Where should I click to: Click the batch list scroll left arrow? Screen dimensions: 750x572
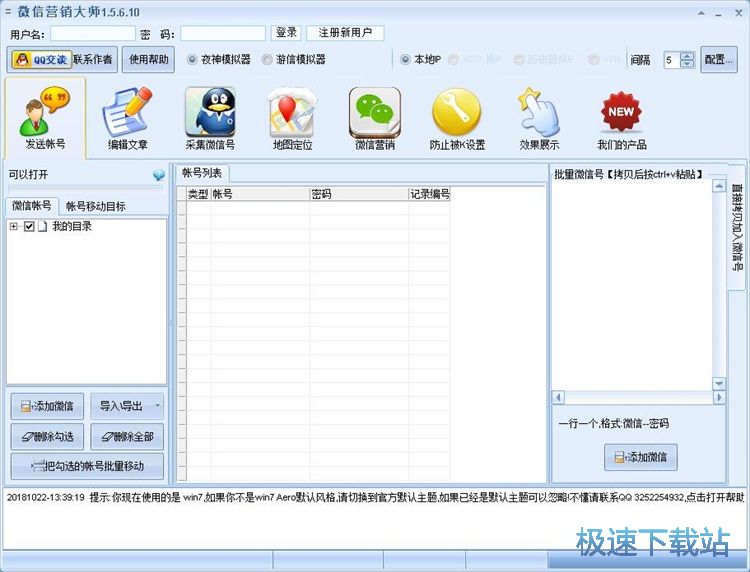coord(558,397)
